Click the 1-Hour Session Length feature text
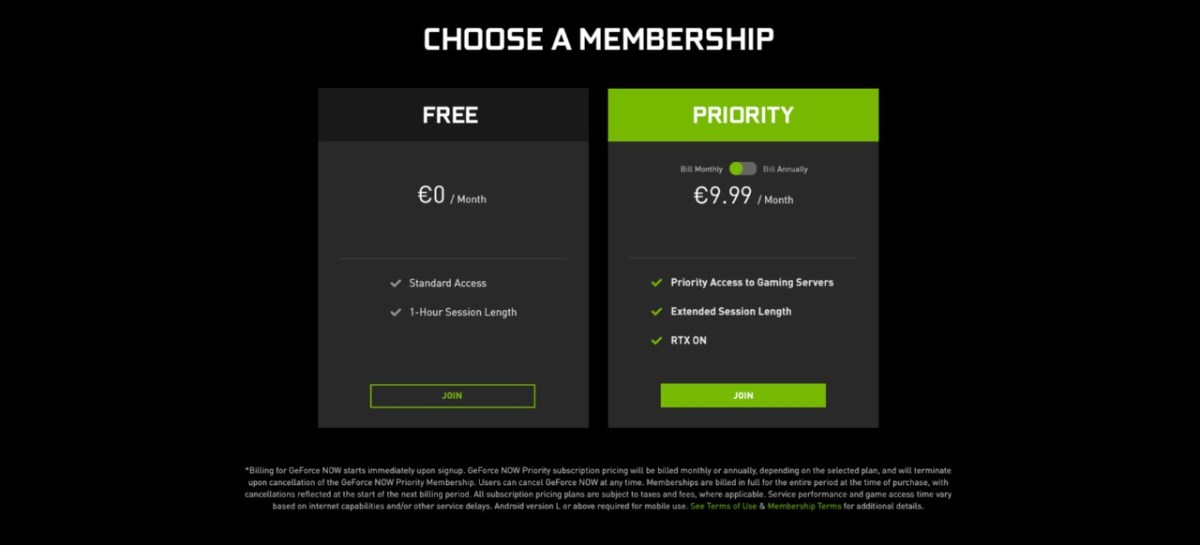Image resolution: width=1200 pixels, height=545 pixels. click(463, 312)
